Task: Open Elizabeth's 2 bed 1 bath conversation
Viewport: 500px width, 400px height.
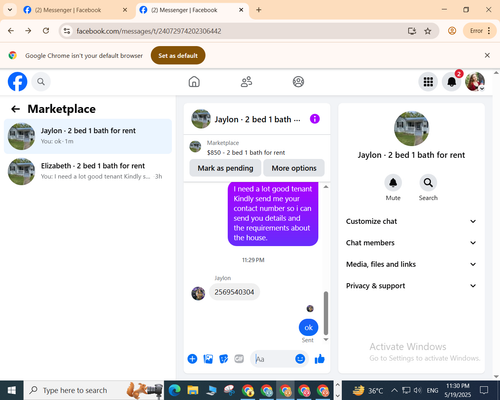Action: point(88,171)
